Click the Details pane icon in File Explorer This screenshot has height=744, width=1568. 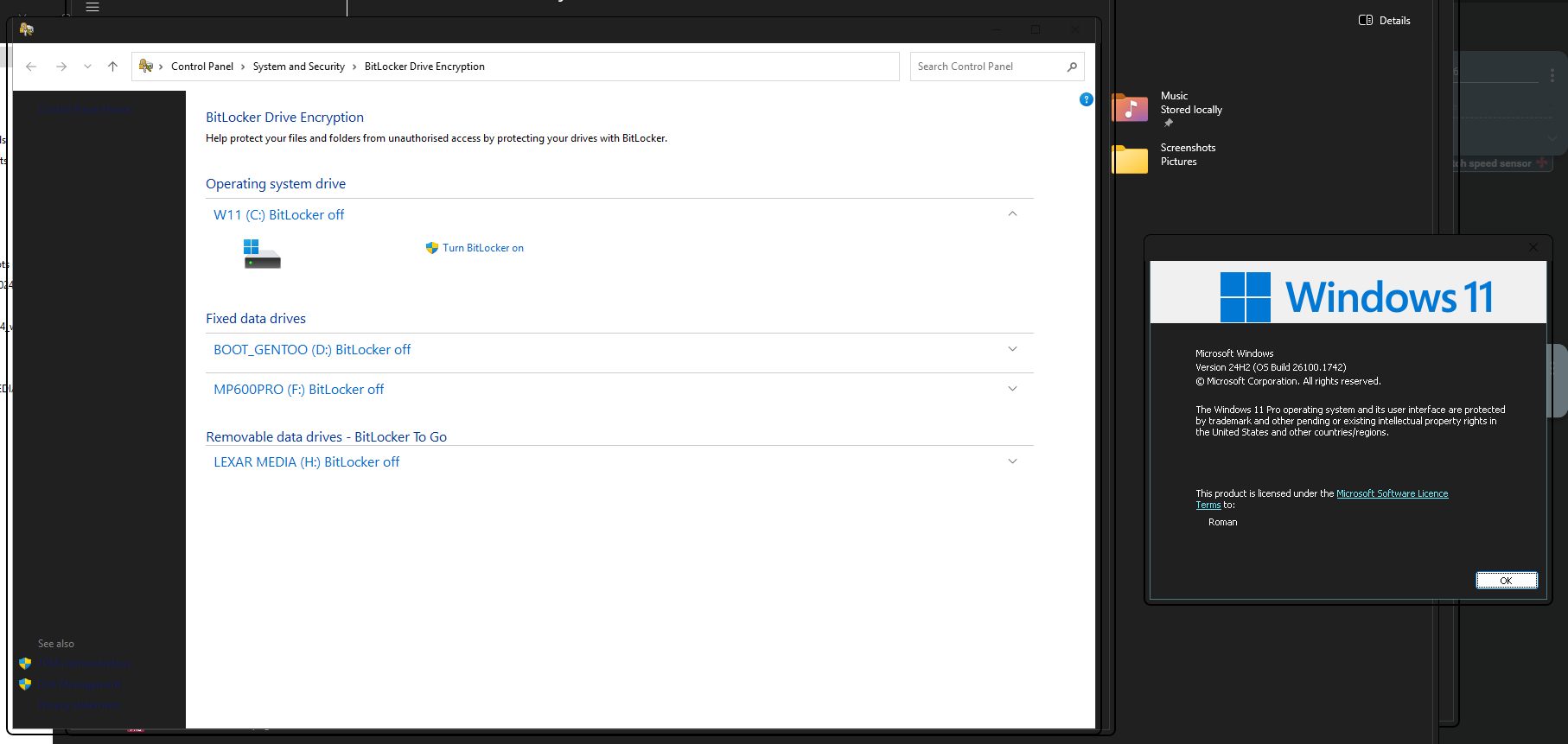click(1366, 20)
